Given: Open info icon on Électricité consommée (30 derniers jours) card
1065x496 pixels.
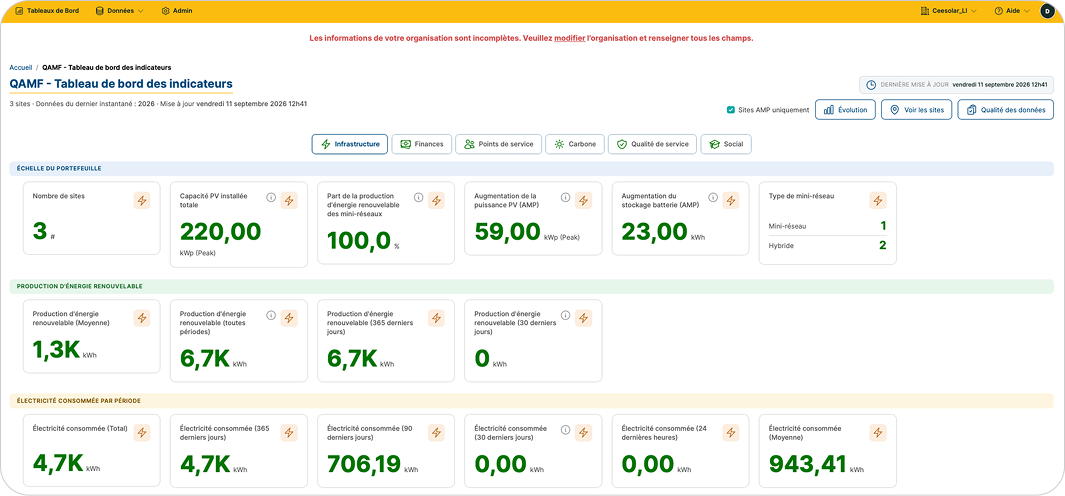Looking at the screenshot, I should tap(565, 430).
